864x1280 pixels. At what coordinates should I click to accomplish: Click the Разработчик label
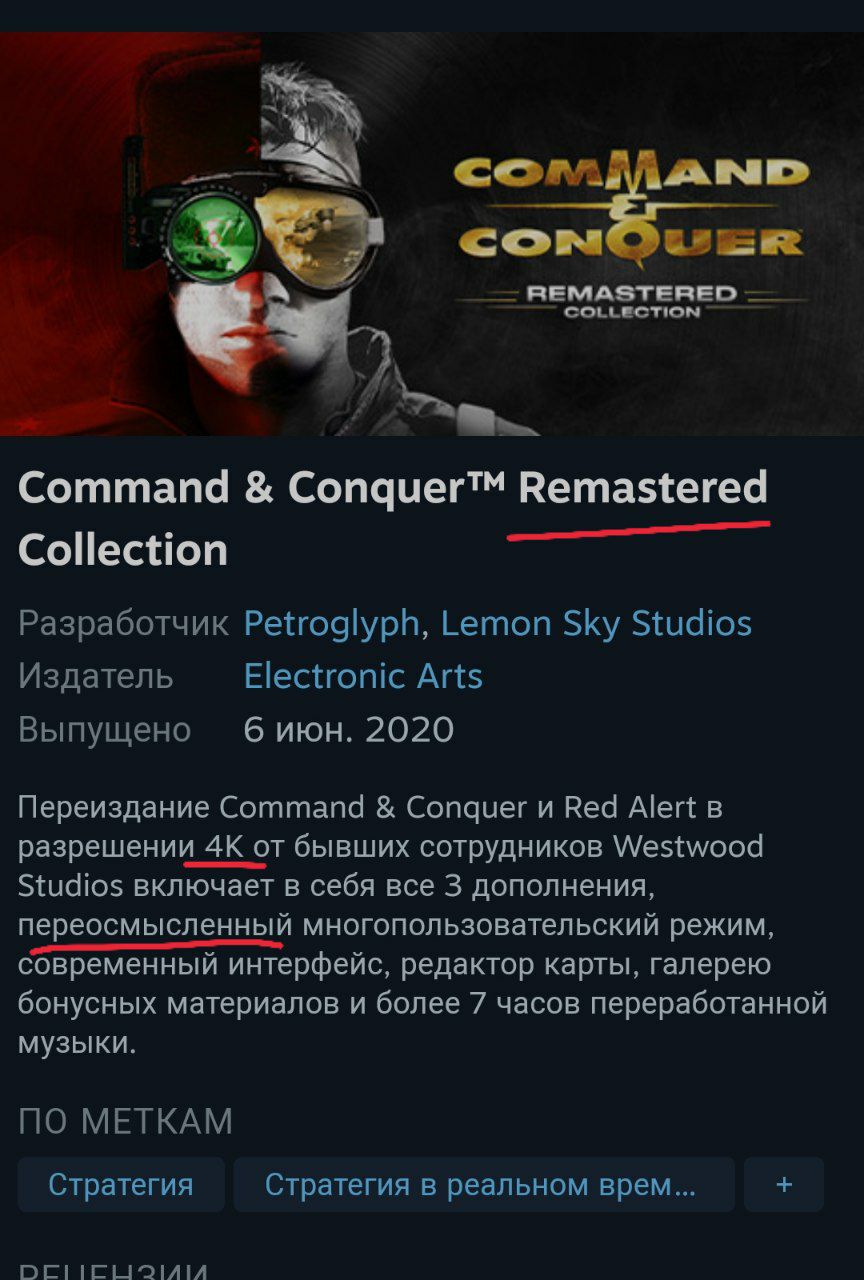click(x=124, y=625)
